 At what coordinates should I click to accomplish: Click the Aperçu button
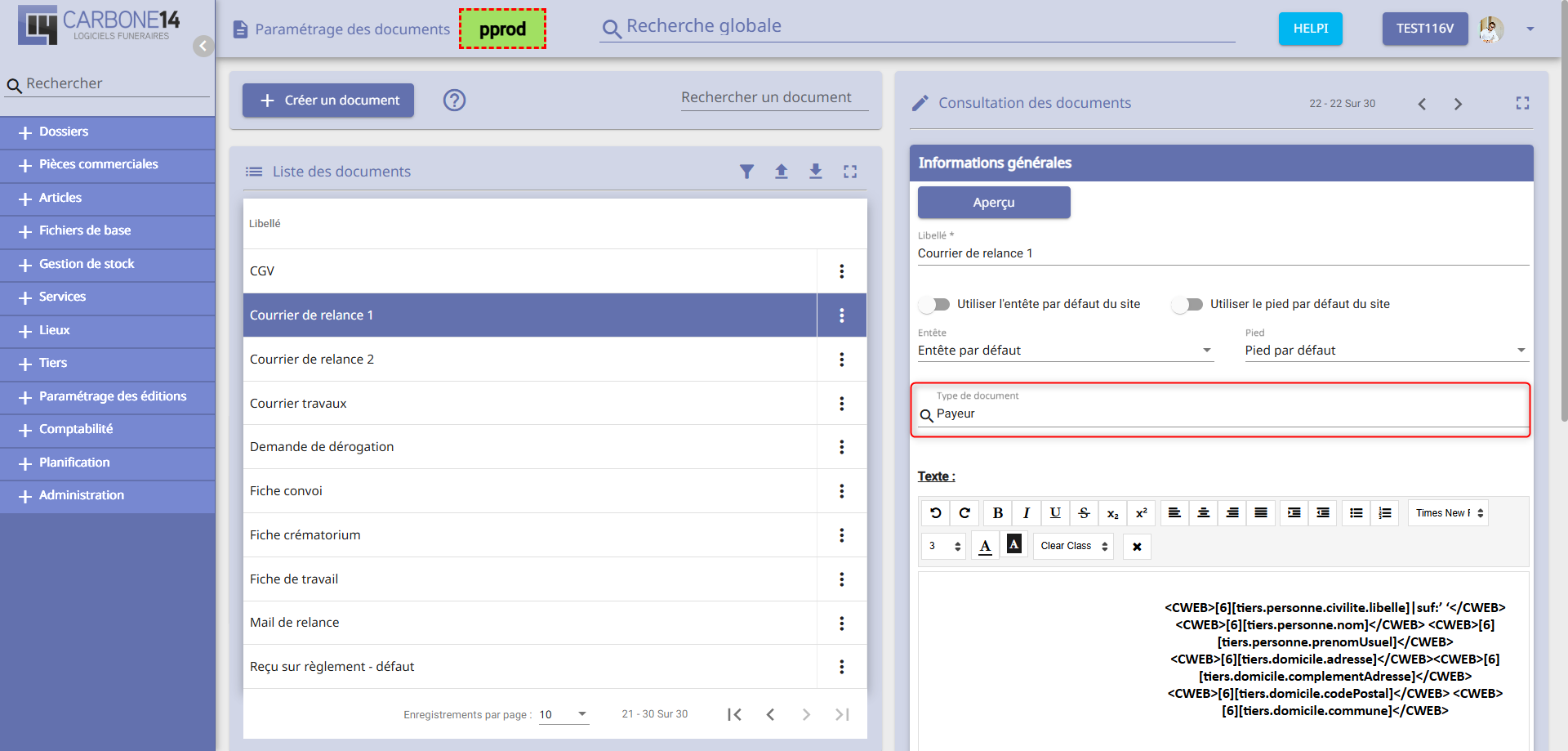tap(994, 203)
